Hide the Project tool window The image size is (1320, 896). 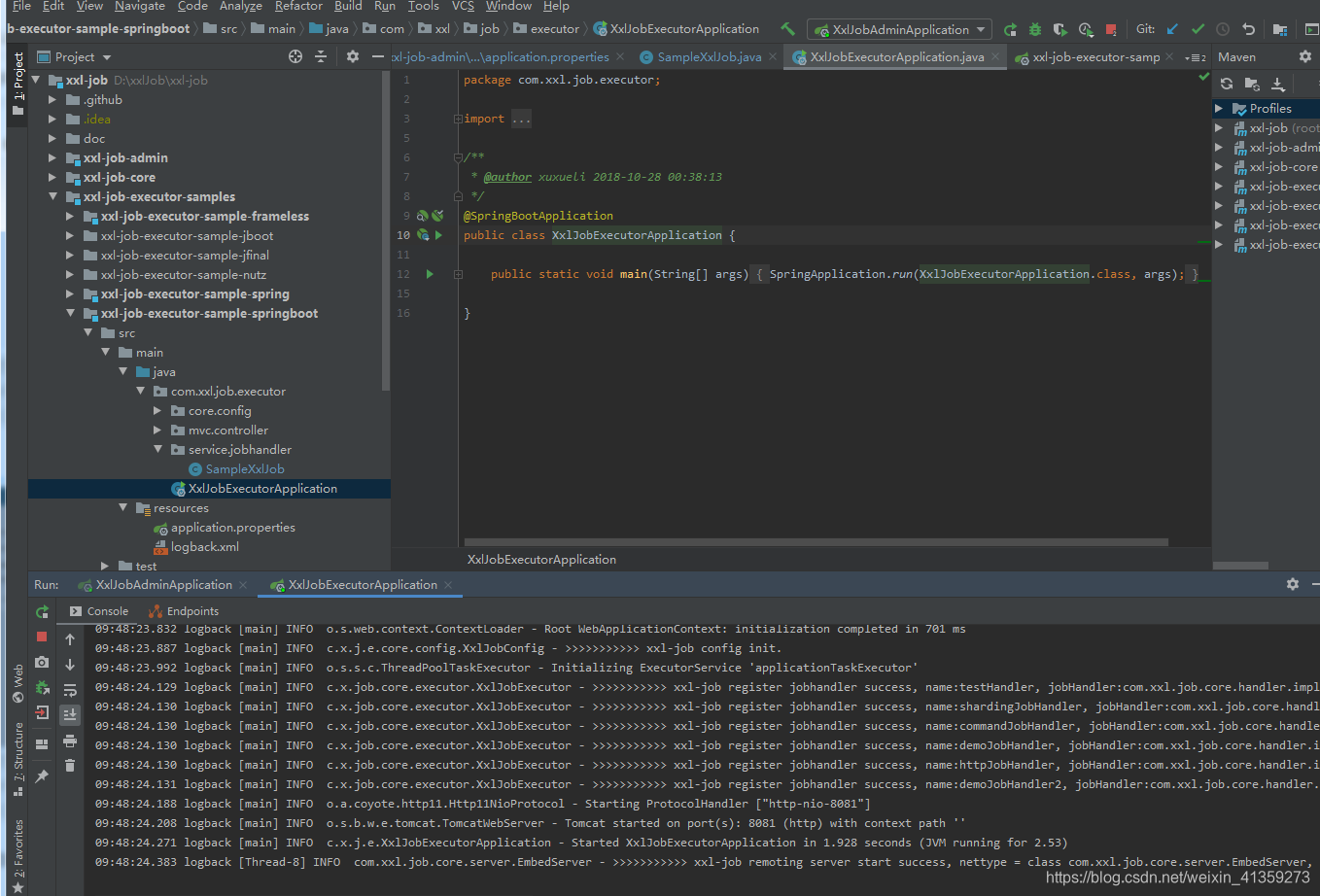click(378, 57)
